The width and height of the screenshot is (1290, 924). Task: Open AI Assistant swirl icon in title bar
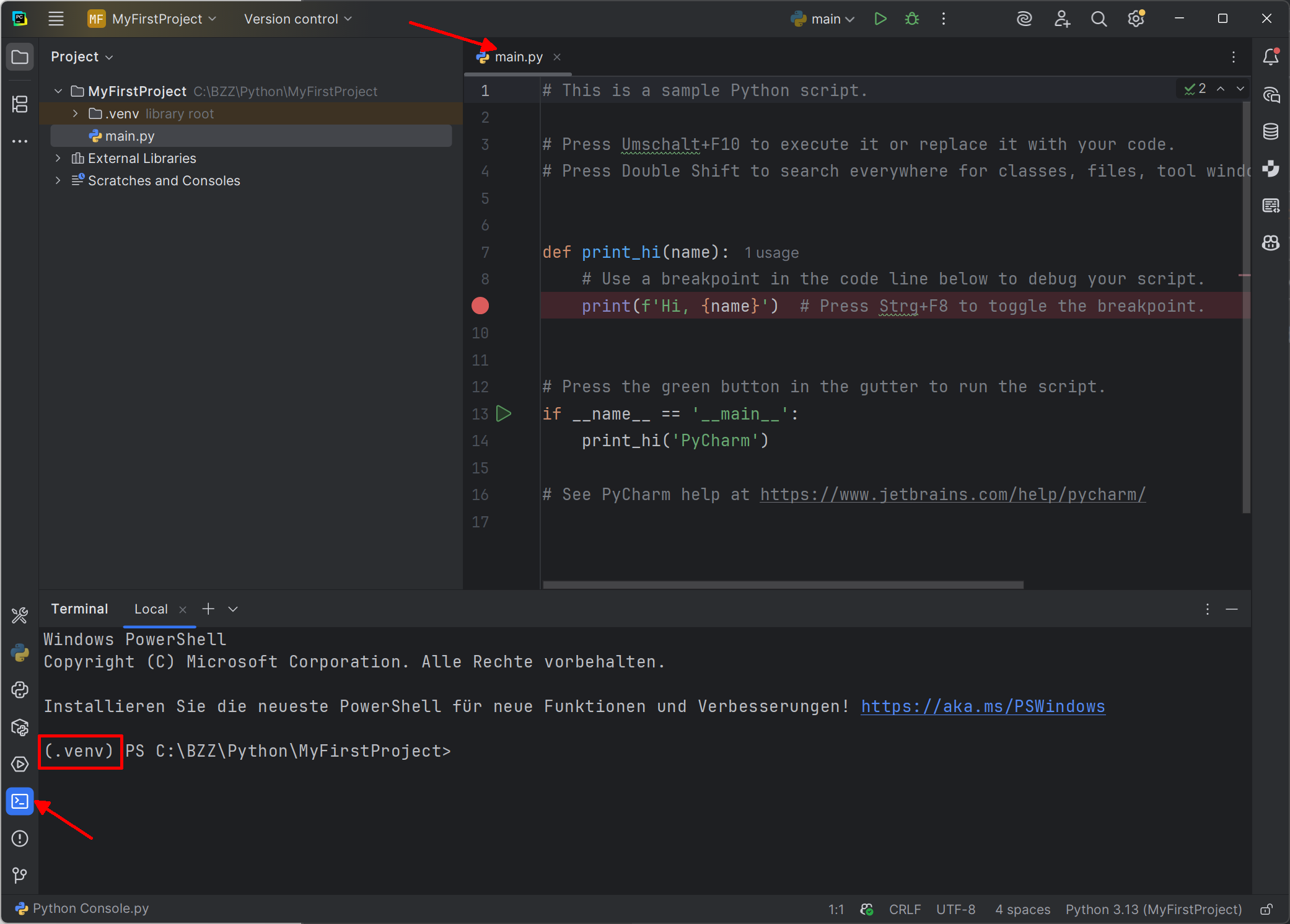pos(1024,19)
